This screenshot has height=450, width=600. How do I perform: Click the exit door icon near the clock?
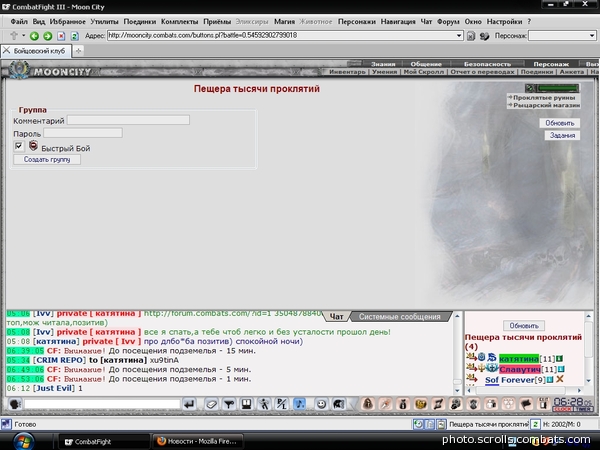click(x=543, y=404)
